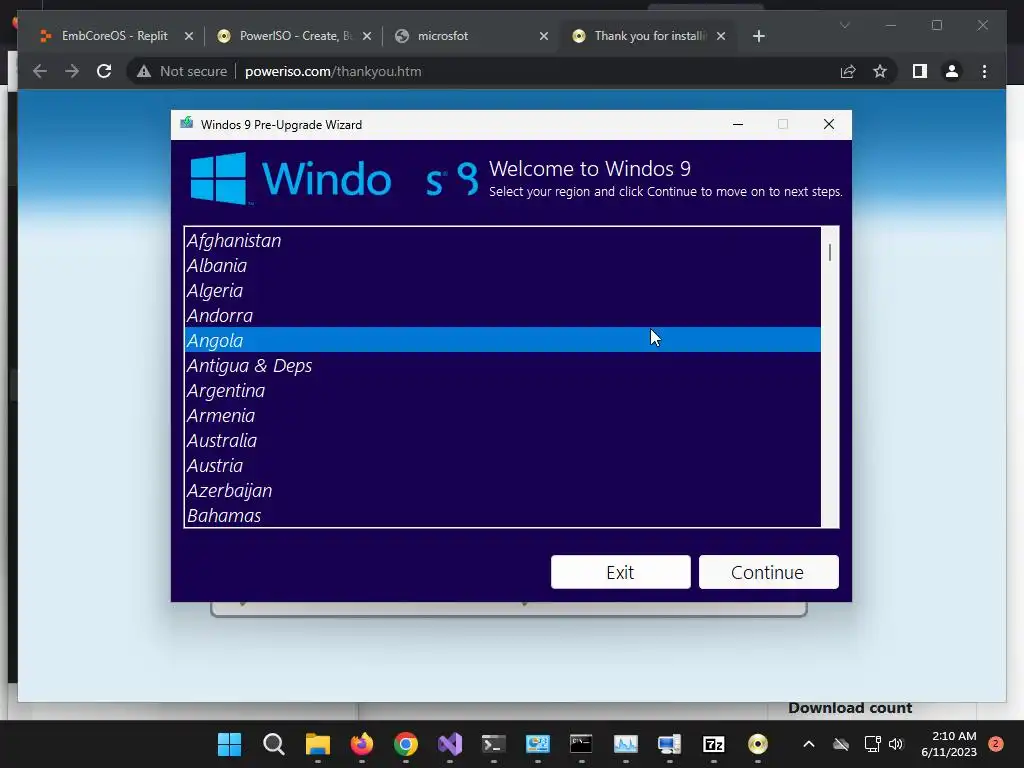Close the microsfot tab

544,36
